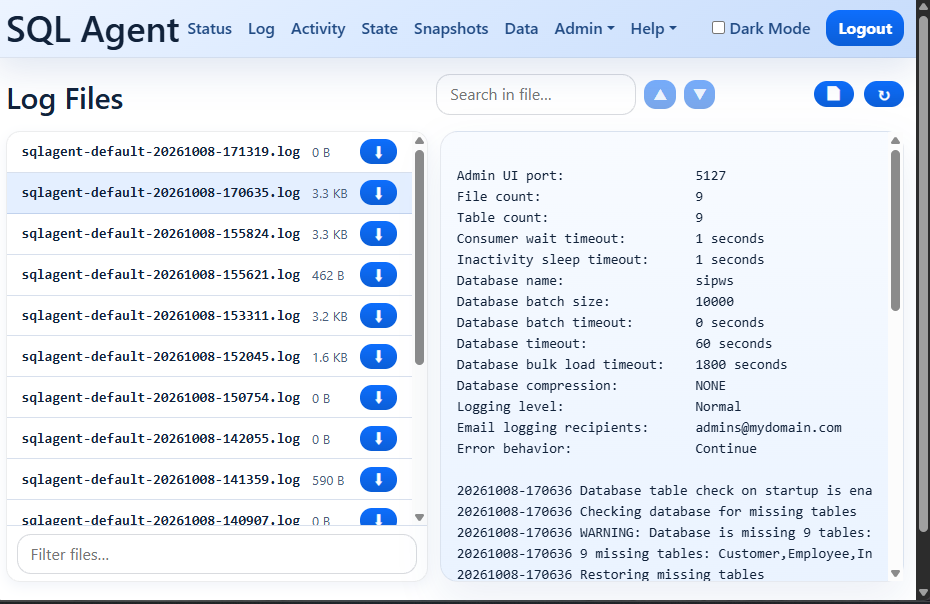Click log viewer scrollbar up arrow

pyautogui.click(x=896, y=141)
